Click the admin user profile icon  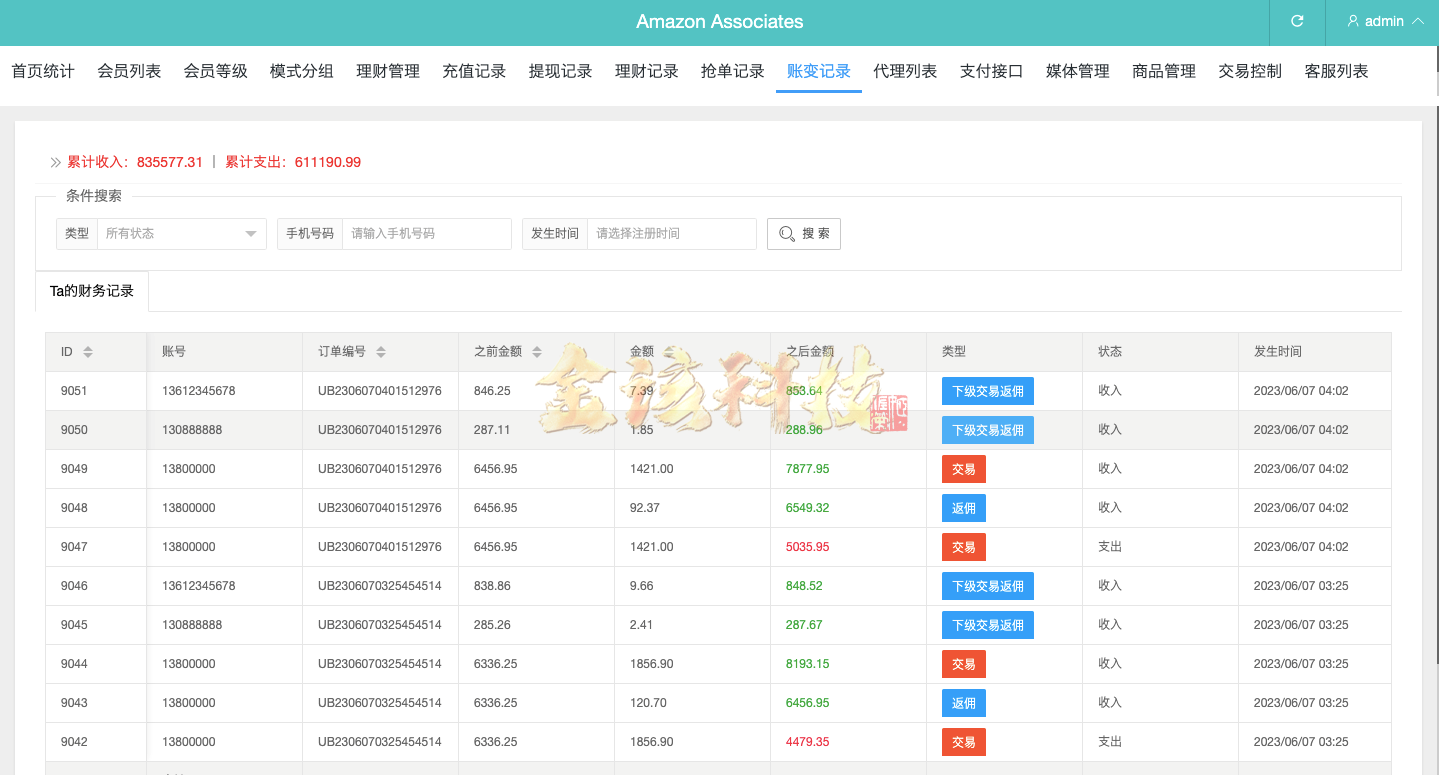coord(1353,21)
